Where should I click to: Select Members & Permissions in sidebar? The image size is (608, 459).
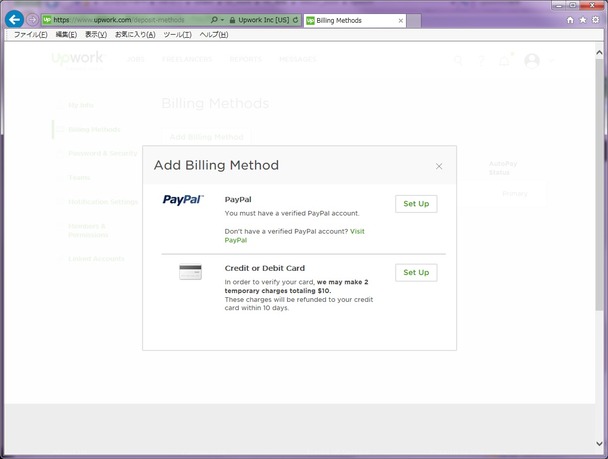click(88, 231)
